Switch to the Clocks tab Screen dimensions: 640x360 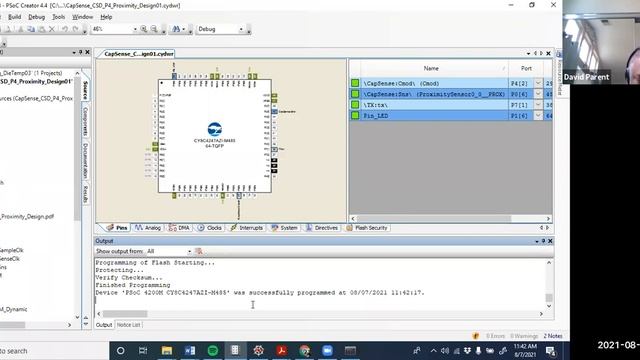(209, 228)
